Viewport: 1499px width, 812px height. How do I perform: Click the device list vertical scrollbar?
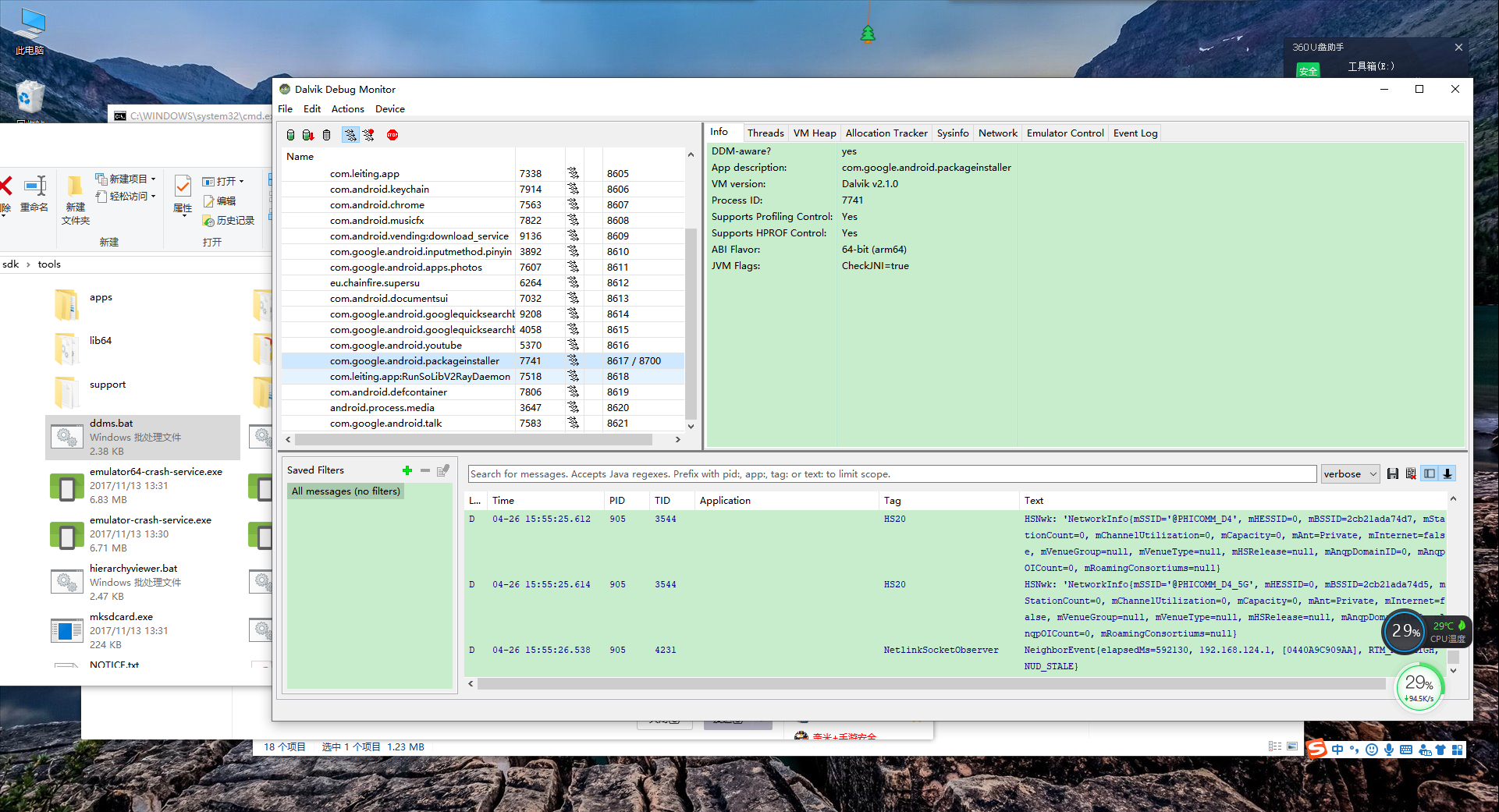tap(691, 323)
